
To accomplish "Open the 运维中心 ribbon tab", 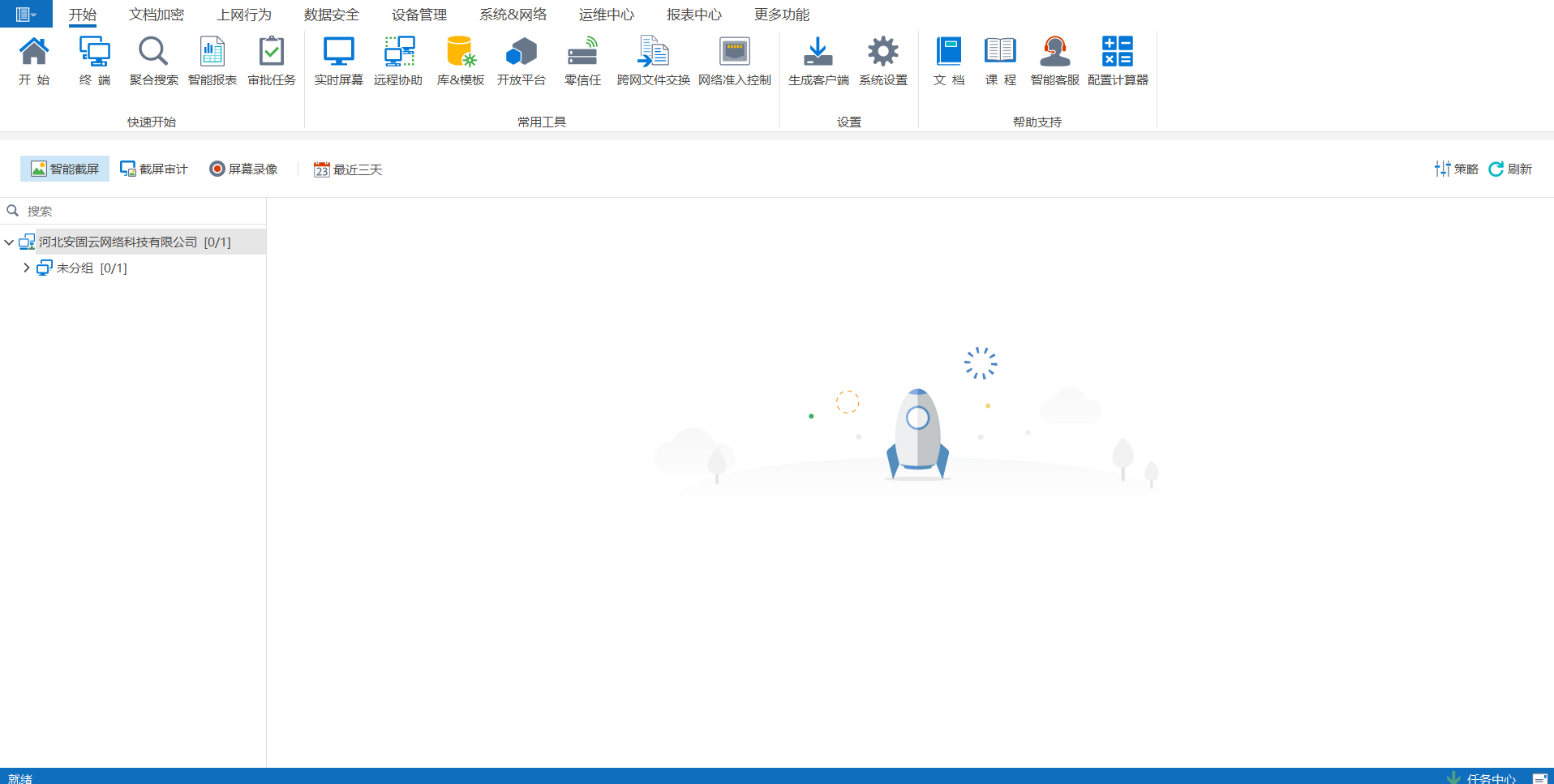I will [606, 15].
